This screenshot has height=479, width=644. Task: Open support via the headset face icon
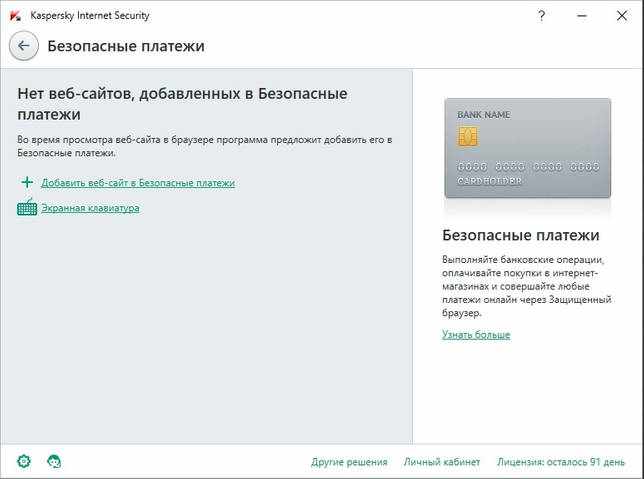[x=54, y=461]
